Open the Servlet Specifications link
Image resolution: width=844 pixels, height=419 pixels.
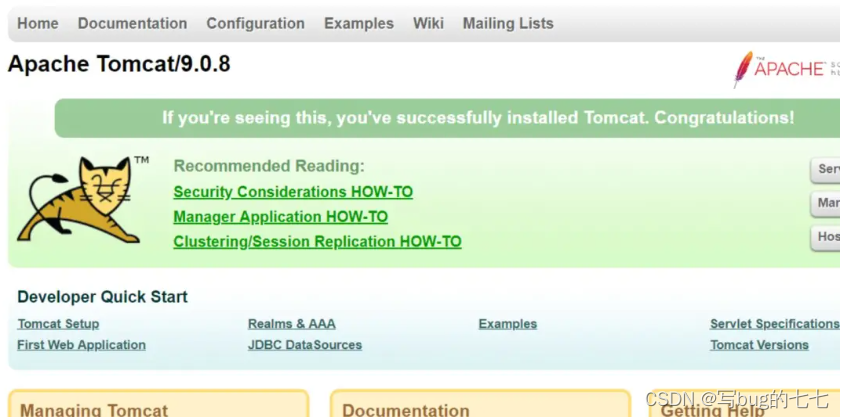[x=775, y=324]
